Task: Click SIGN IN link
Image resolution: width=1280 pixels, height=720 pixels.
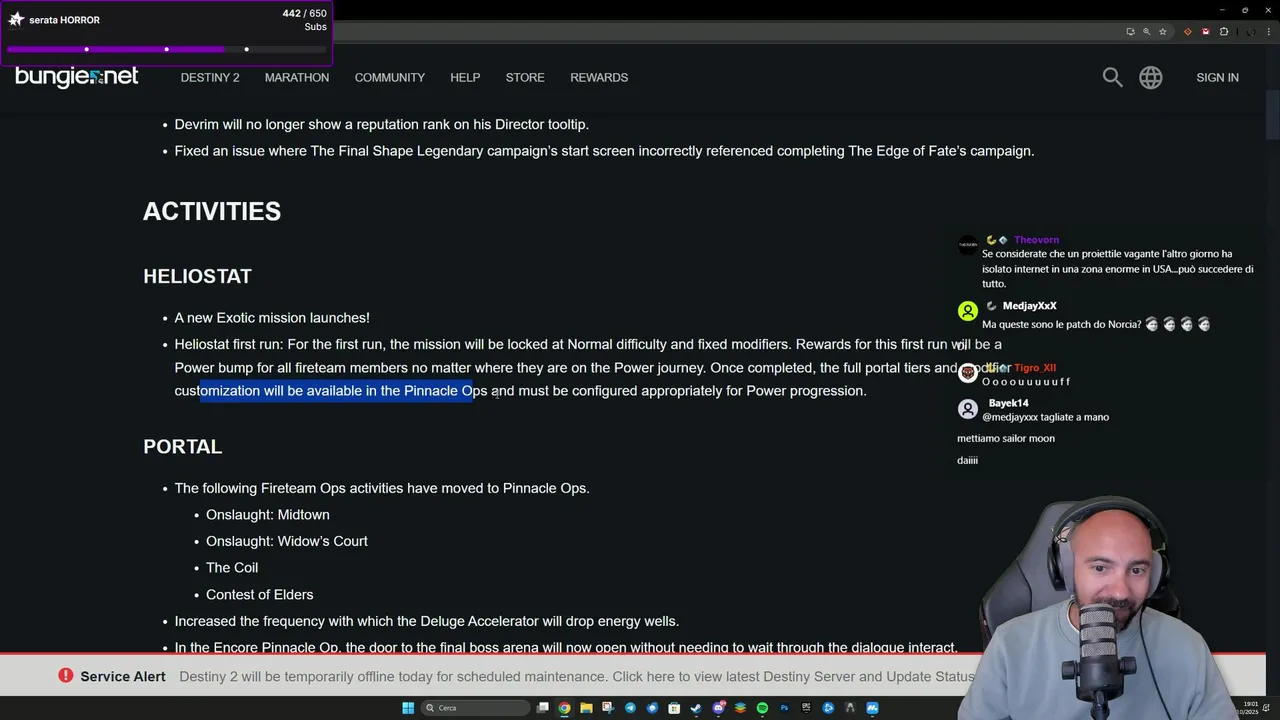Action: [1217, 77]
